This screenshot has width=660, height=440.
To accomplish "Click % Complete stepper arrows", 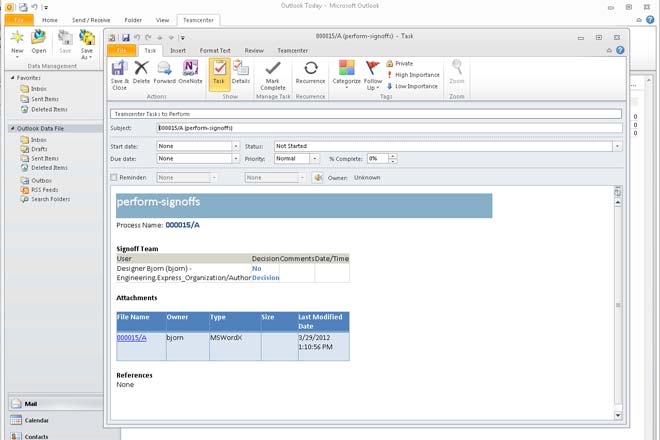I will pos(392,159).
